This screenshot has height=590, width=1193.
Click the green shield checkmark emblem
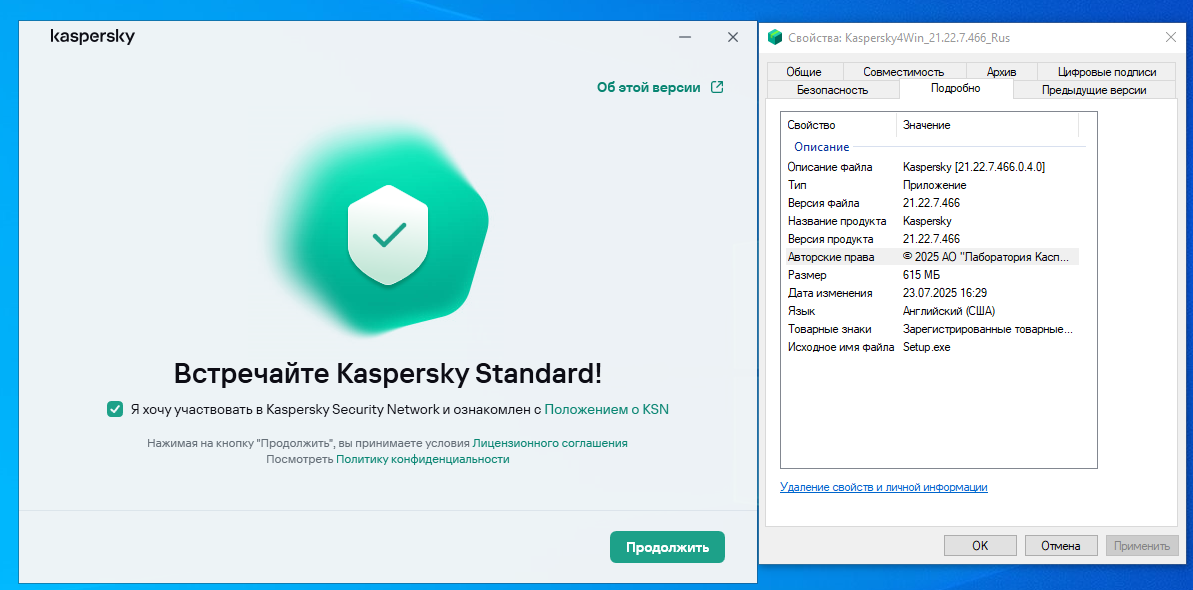389,234
